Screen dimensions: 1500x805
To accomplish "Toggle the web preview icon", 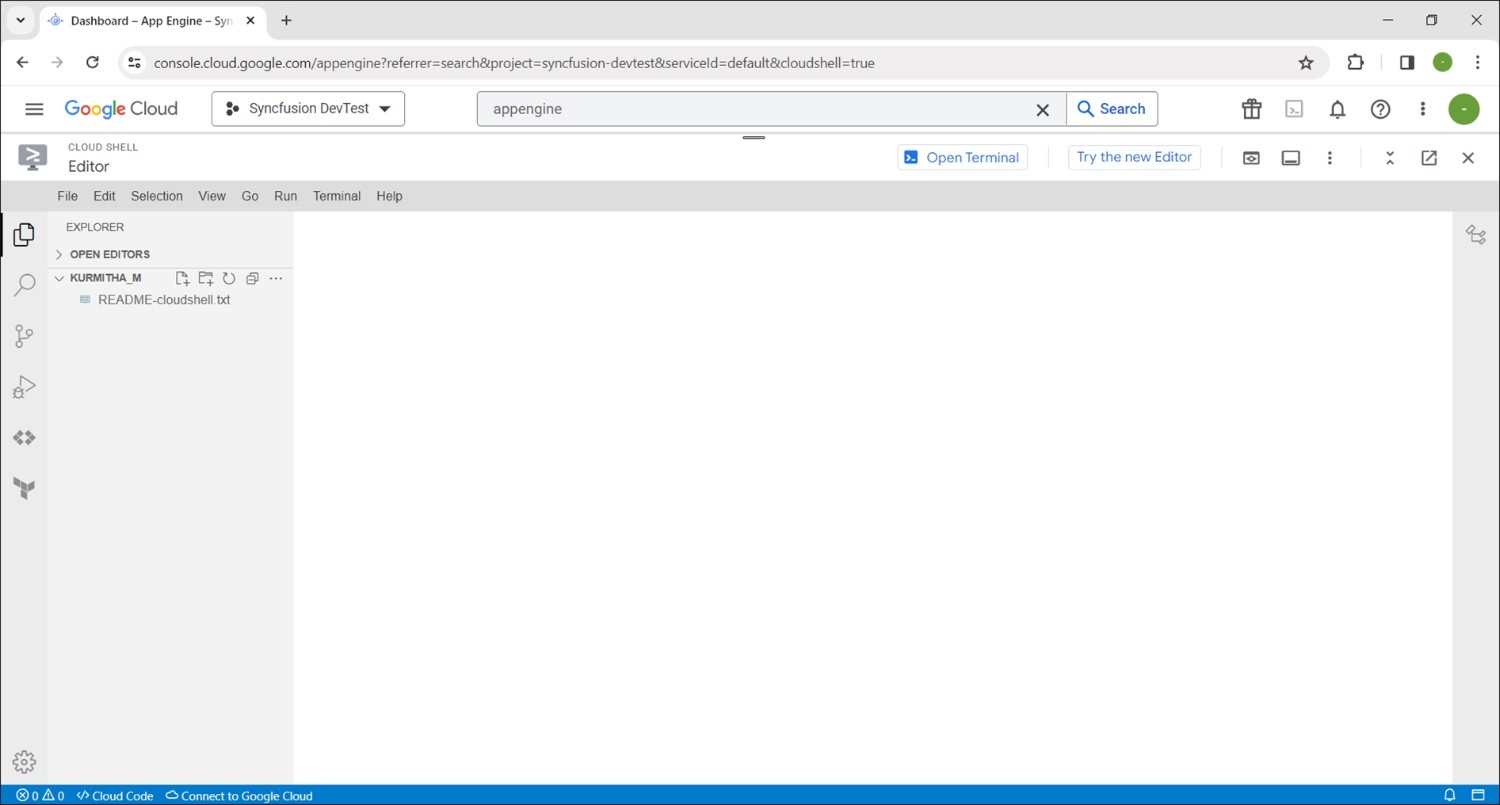I will tap(1251, 158).
